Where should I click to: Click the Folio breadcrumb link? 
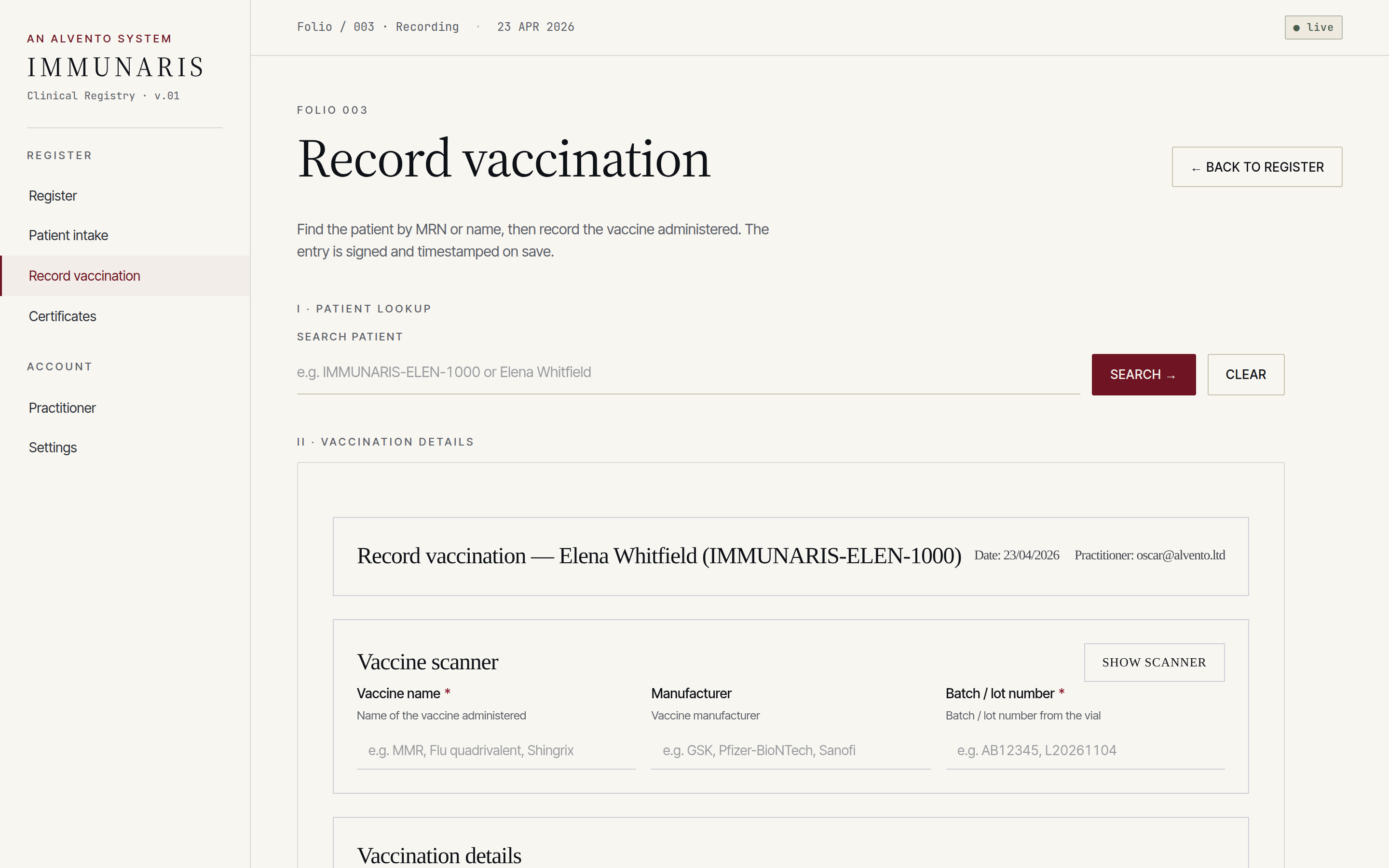(314, 27)
